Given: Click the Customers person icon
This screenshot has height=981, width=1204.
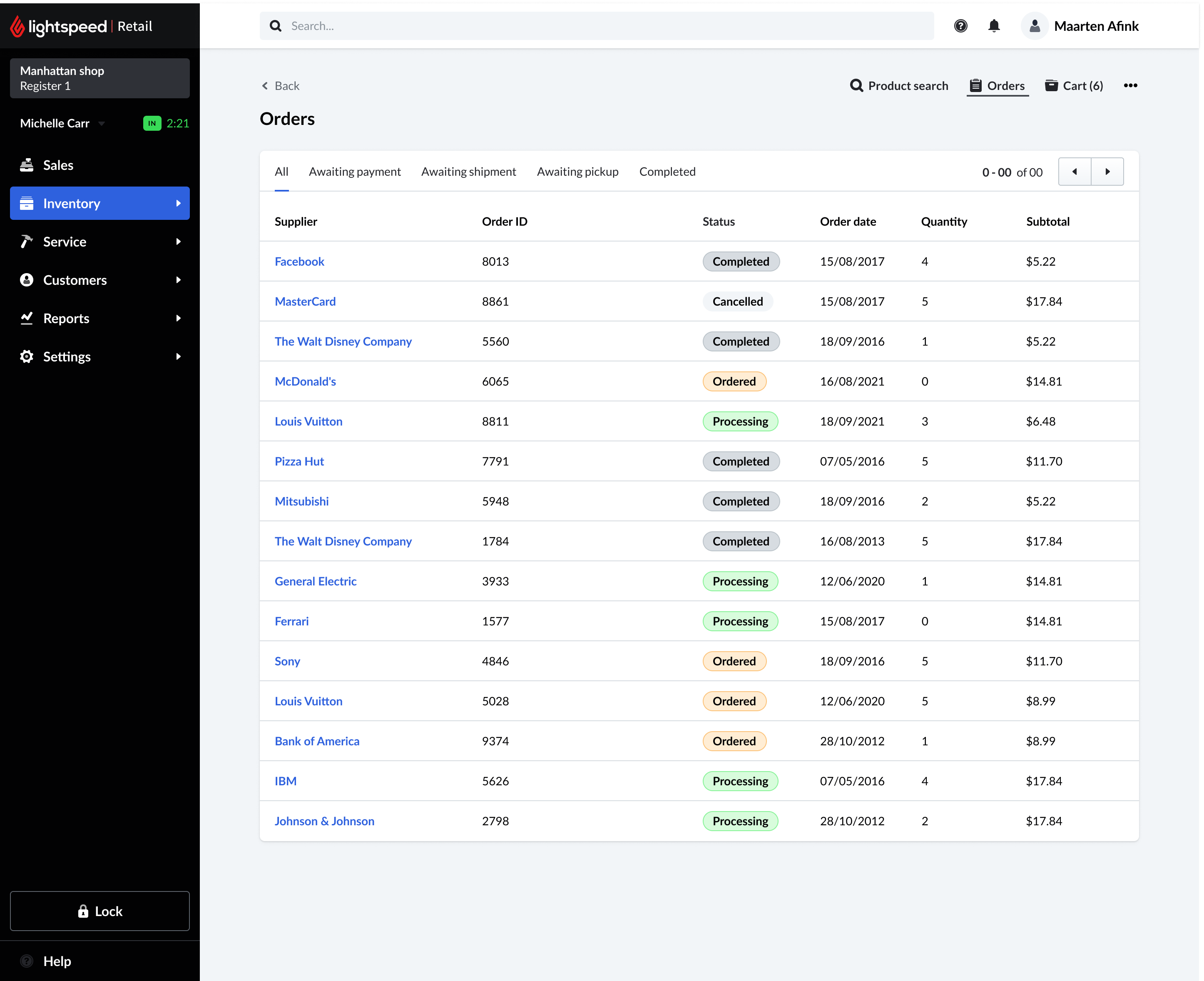Looking at the screenshot, I should coord(27,280).
